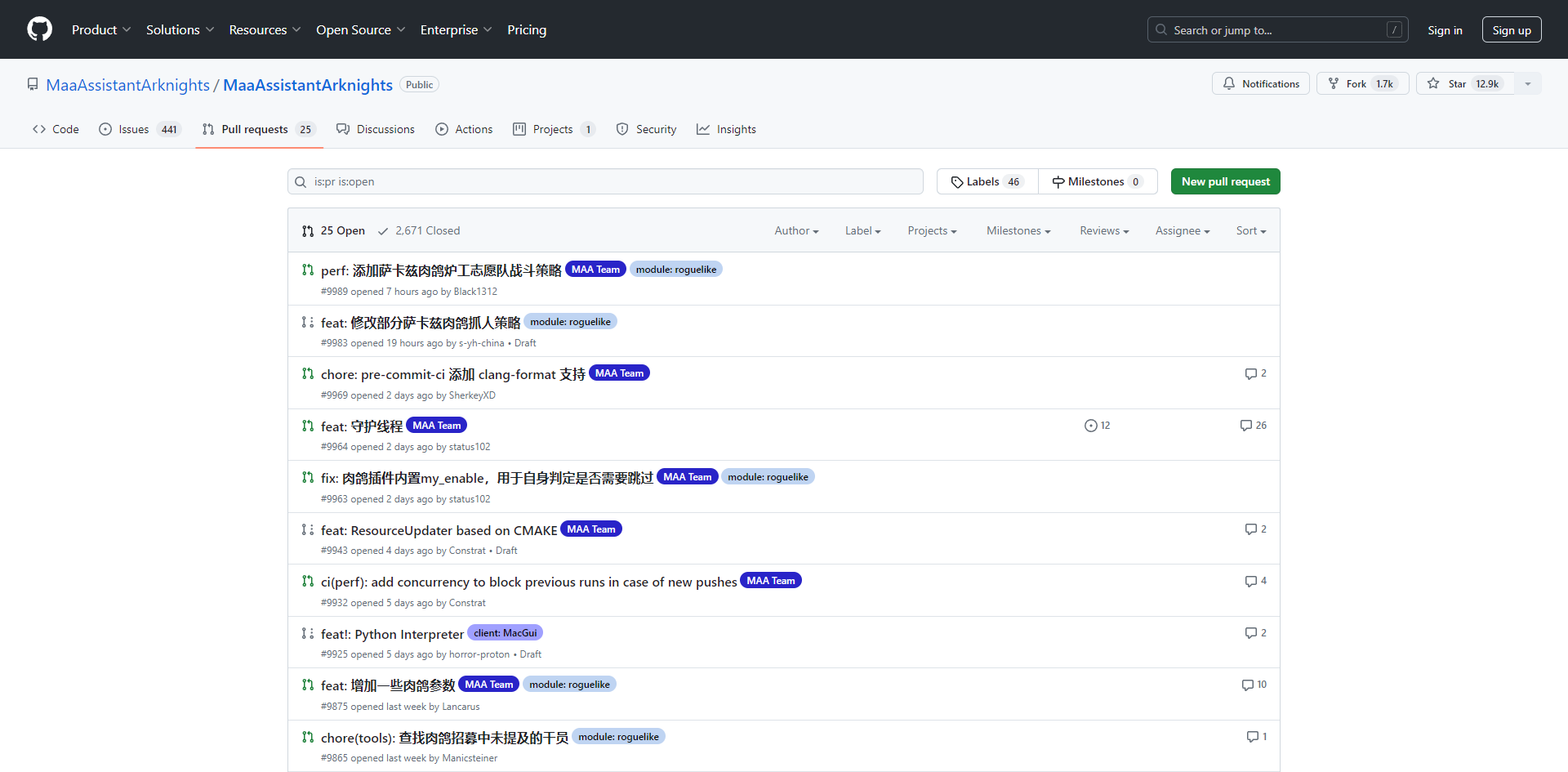Go to the Pricing page
Screen dimensions: 1568x772
527,29
